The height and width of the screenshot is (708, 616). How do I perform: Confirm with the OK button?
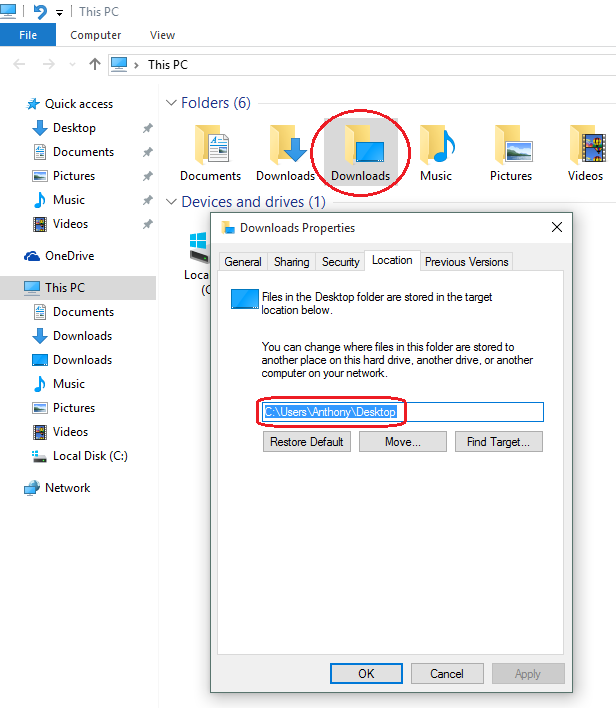pyautogui.click(x=366, y=674)
